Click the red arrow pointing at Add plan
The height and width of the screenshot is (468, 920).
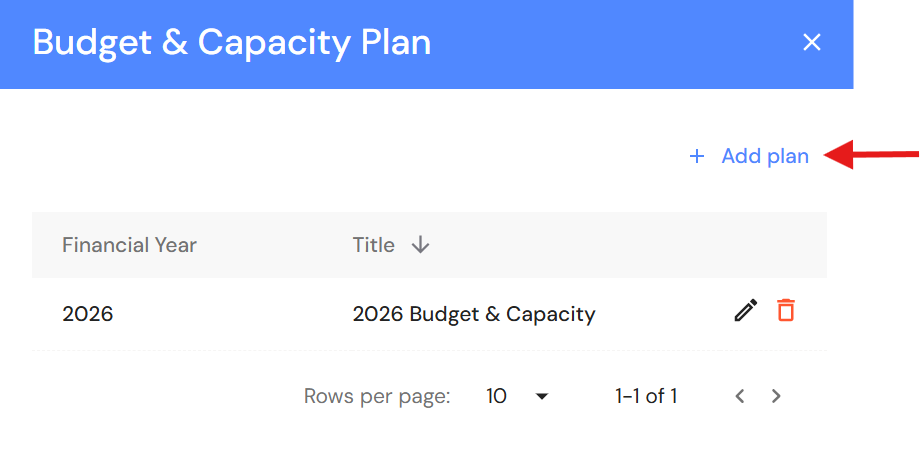pyautogui.click(x=875, y=154)
